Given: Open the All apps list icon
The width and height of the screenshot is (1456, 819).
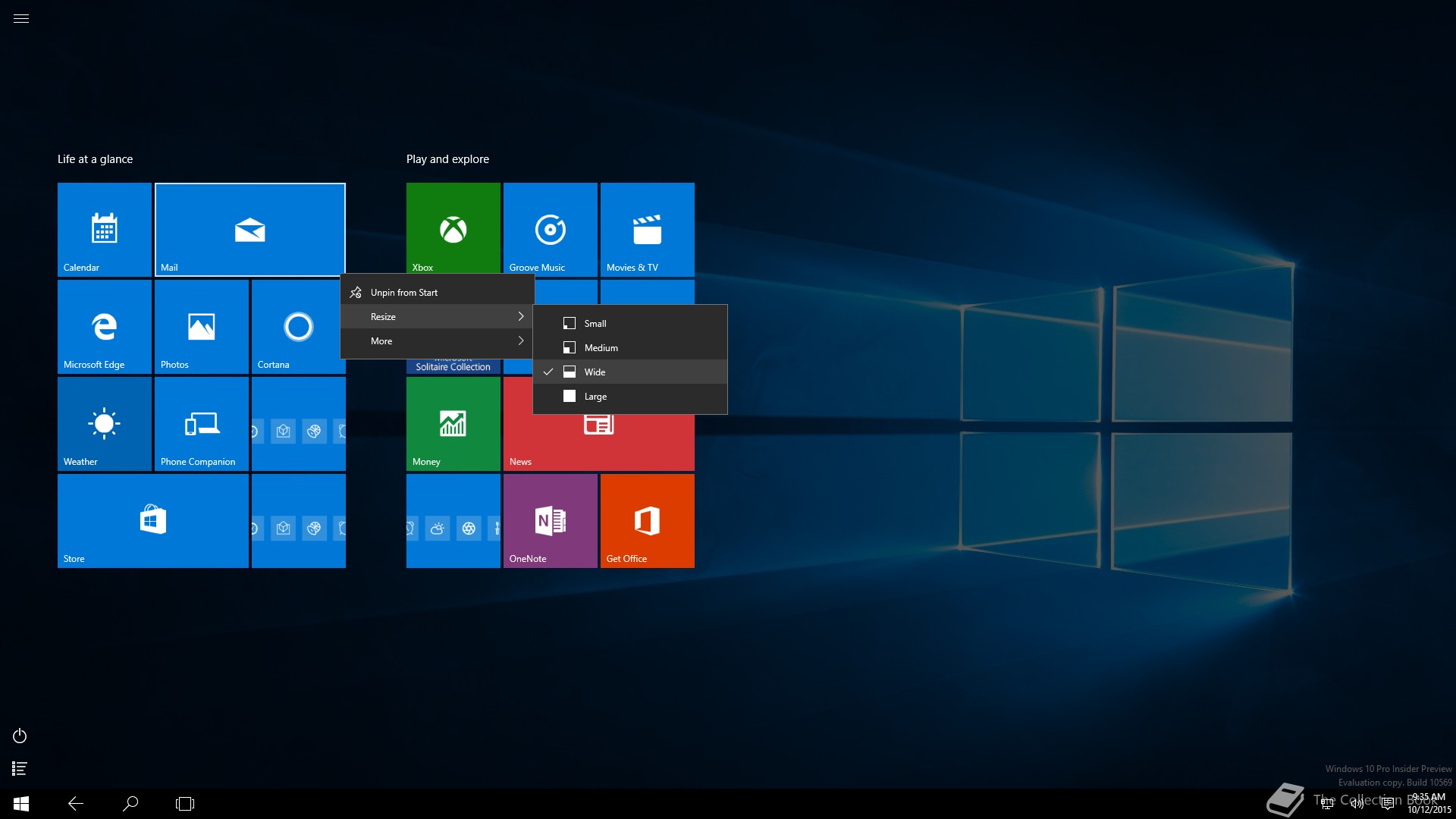Looking at the screenshot, I should click(x=20, y=769).
